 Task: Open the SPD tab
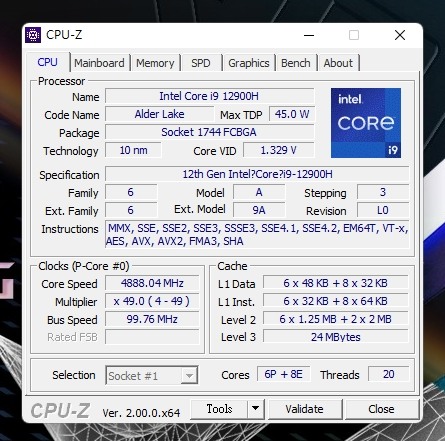[x=201, y=63]
